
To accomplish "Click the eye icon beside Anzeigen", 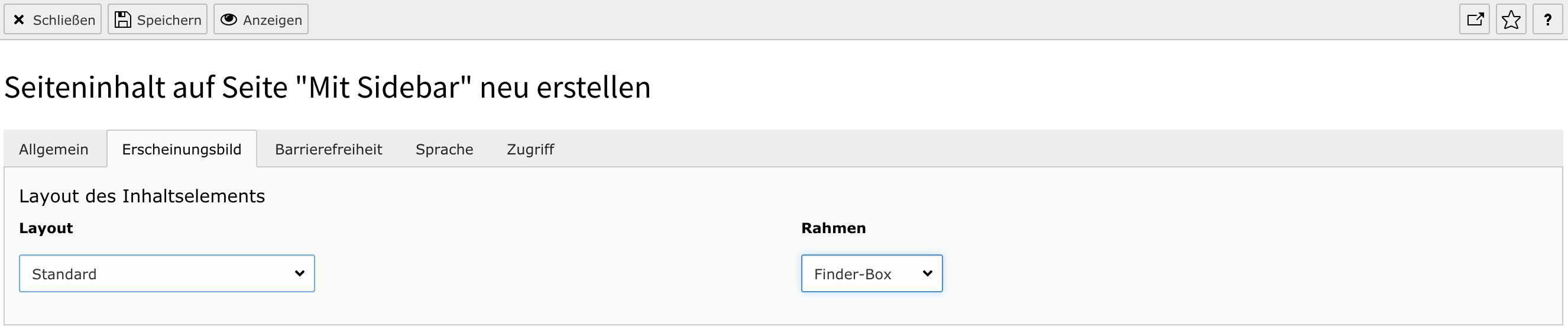I will [229, 20].
